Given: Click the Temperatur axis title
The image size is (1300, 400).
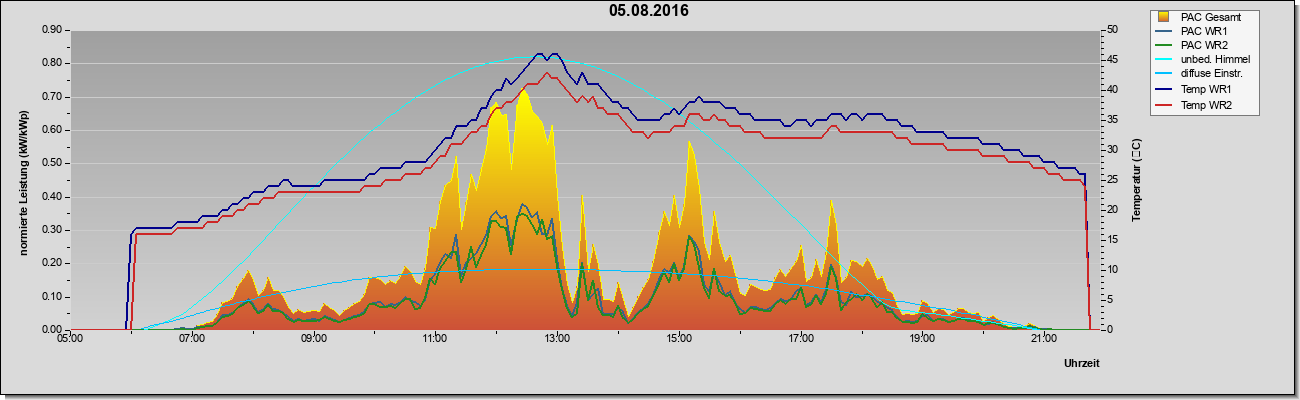Looking at the screenshot, I should click(x=1137, y=180).
